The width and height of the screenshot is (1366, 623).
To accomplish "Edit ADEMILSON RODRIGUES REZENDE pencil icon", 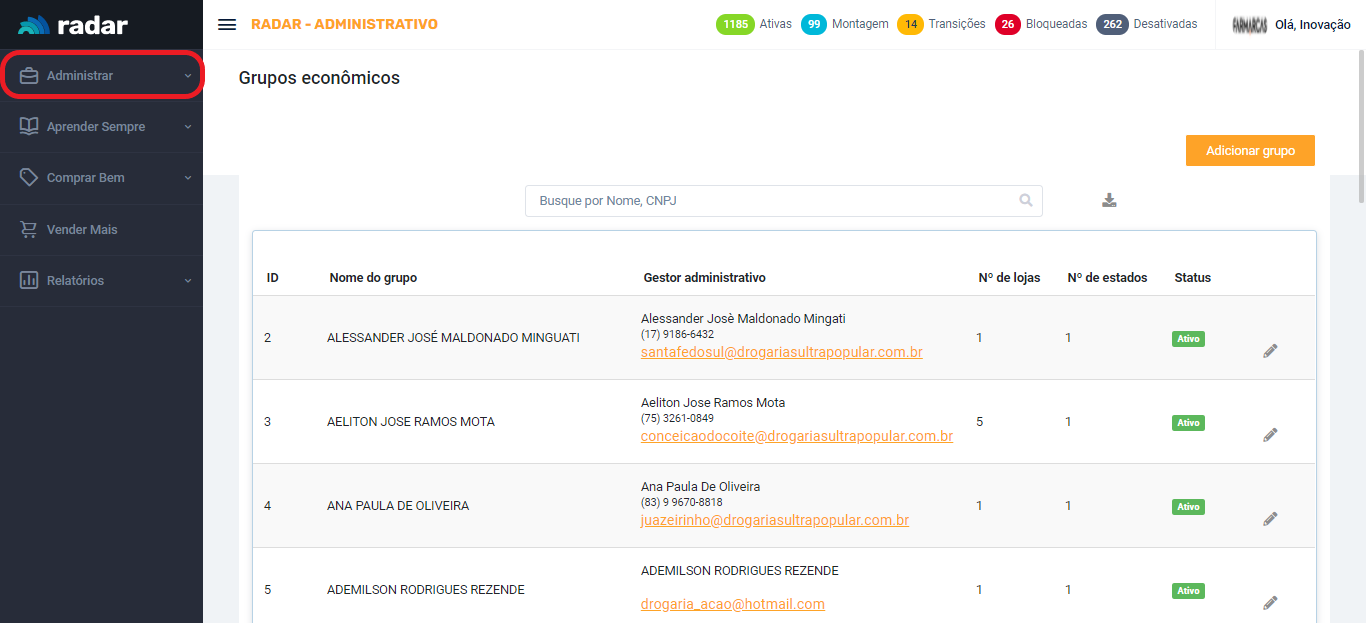I will 1270,603.
